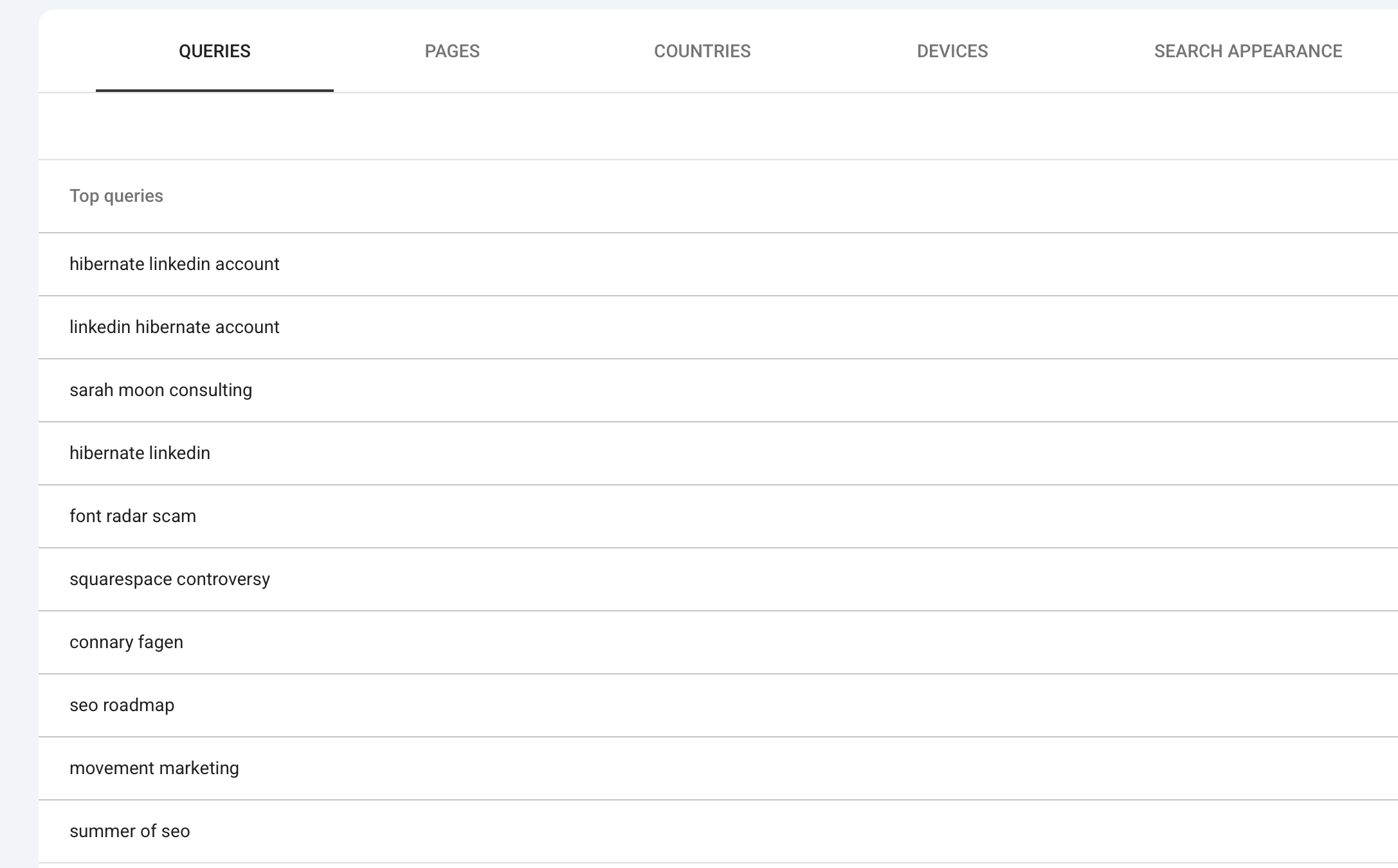The image size is (1398, 868).
Task: Switch to the Queries tab
Action: click(x=214, y=51)
